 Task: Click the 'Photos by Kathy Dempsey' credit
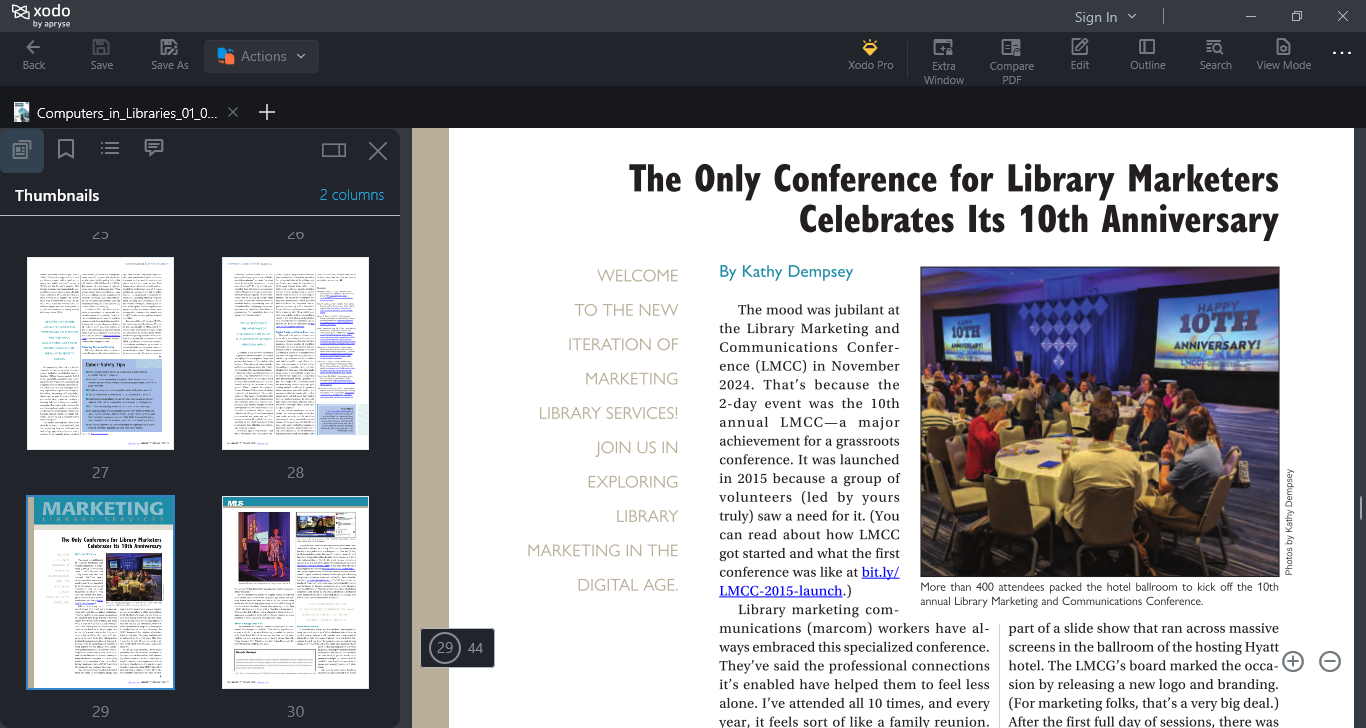click(1289, 522)
